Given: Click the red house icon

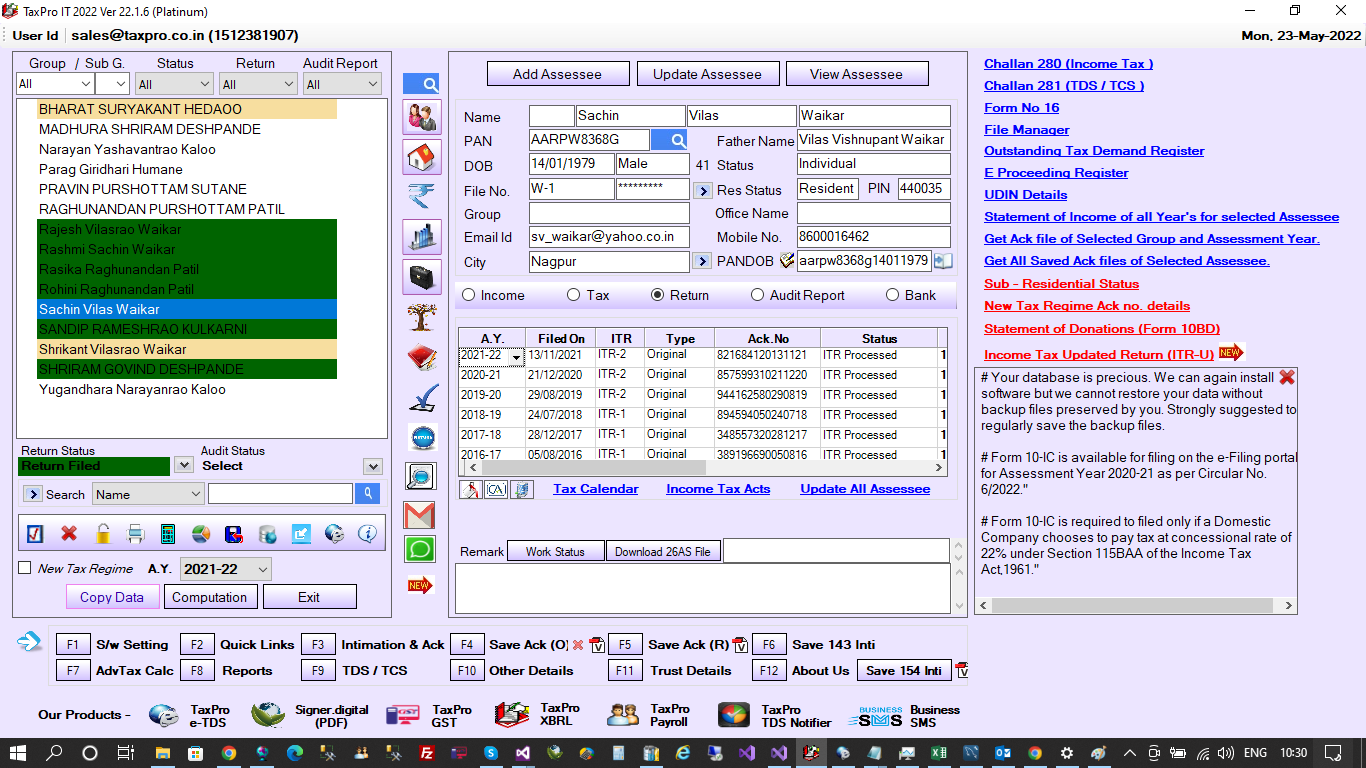Looking at the screenshot, I should (421, 157).
